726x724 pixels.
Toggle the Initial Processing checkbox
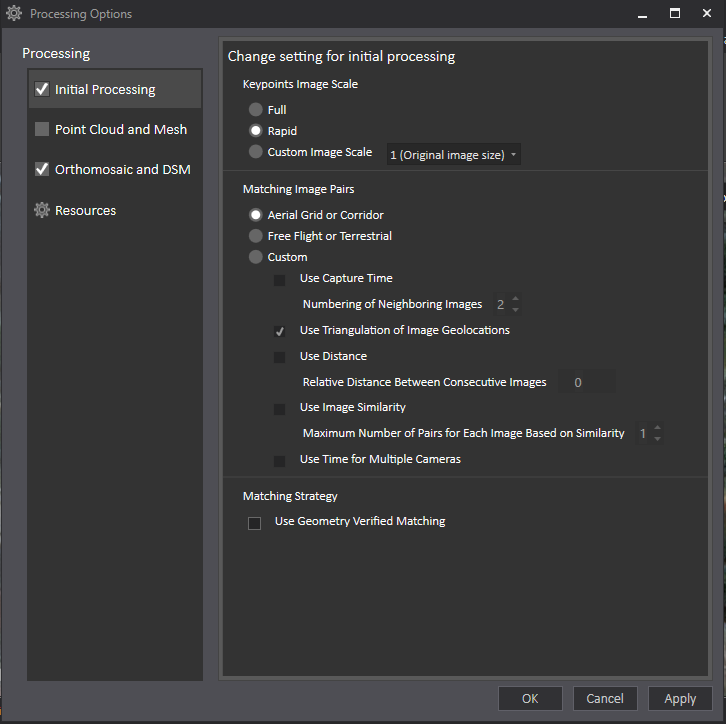[x=42, y=89]
